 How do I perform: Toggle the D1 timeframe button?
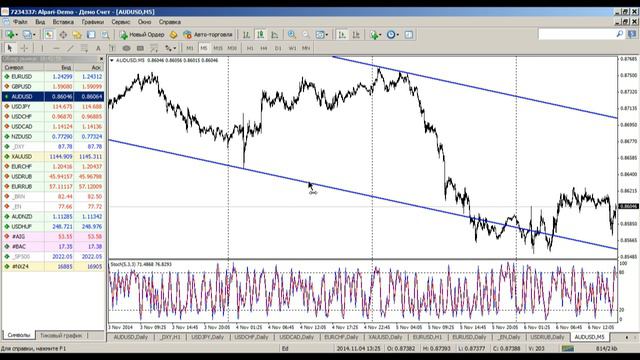pyautogui.click(x=278, y=48)
